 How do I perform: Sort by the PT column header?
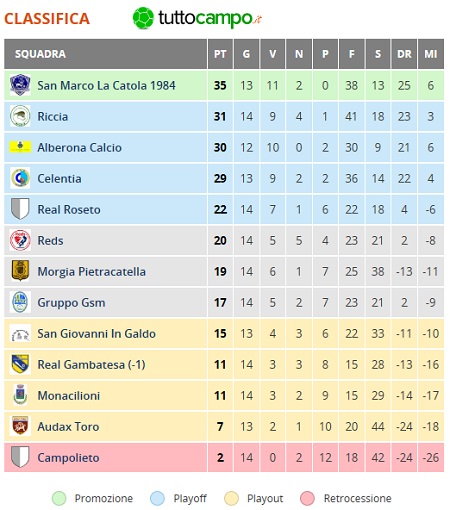(x=220, y=54)
